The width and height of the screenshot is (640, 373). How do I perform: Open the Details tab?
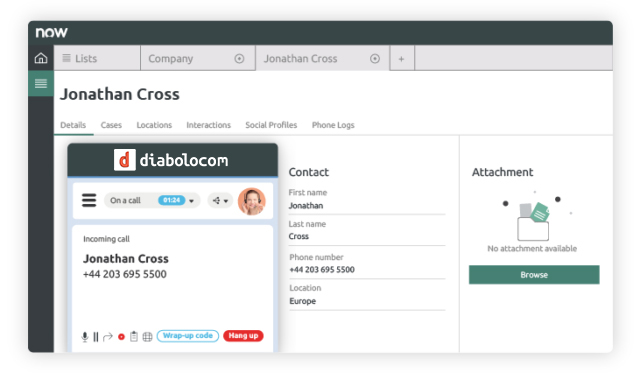[73, 125]
